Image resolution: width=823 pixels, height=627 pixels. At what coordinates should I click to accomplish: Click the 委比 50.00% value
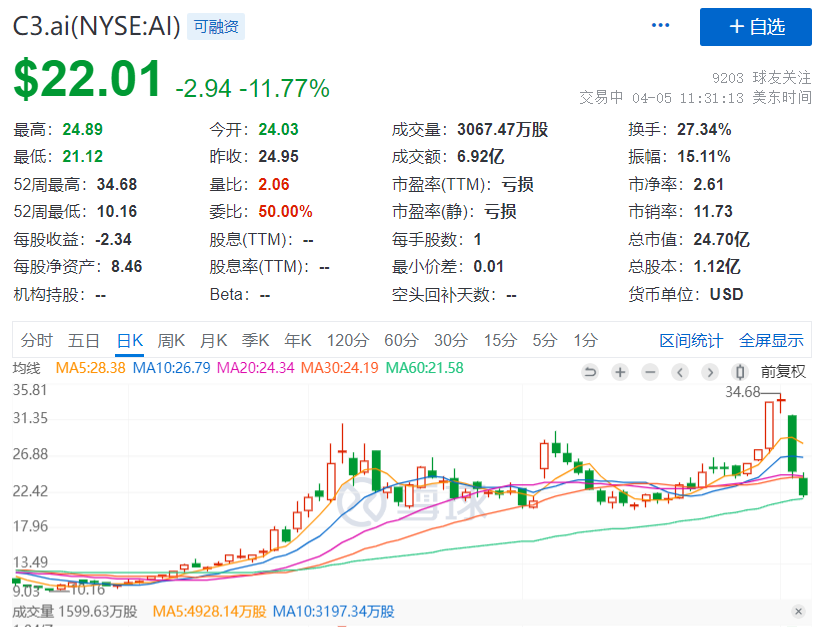286,211
